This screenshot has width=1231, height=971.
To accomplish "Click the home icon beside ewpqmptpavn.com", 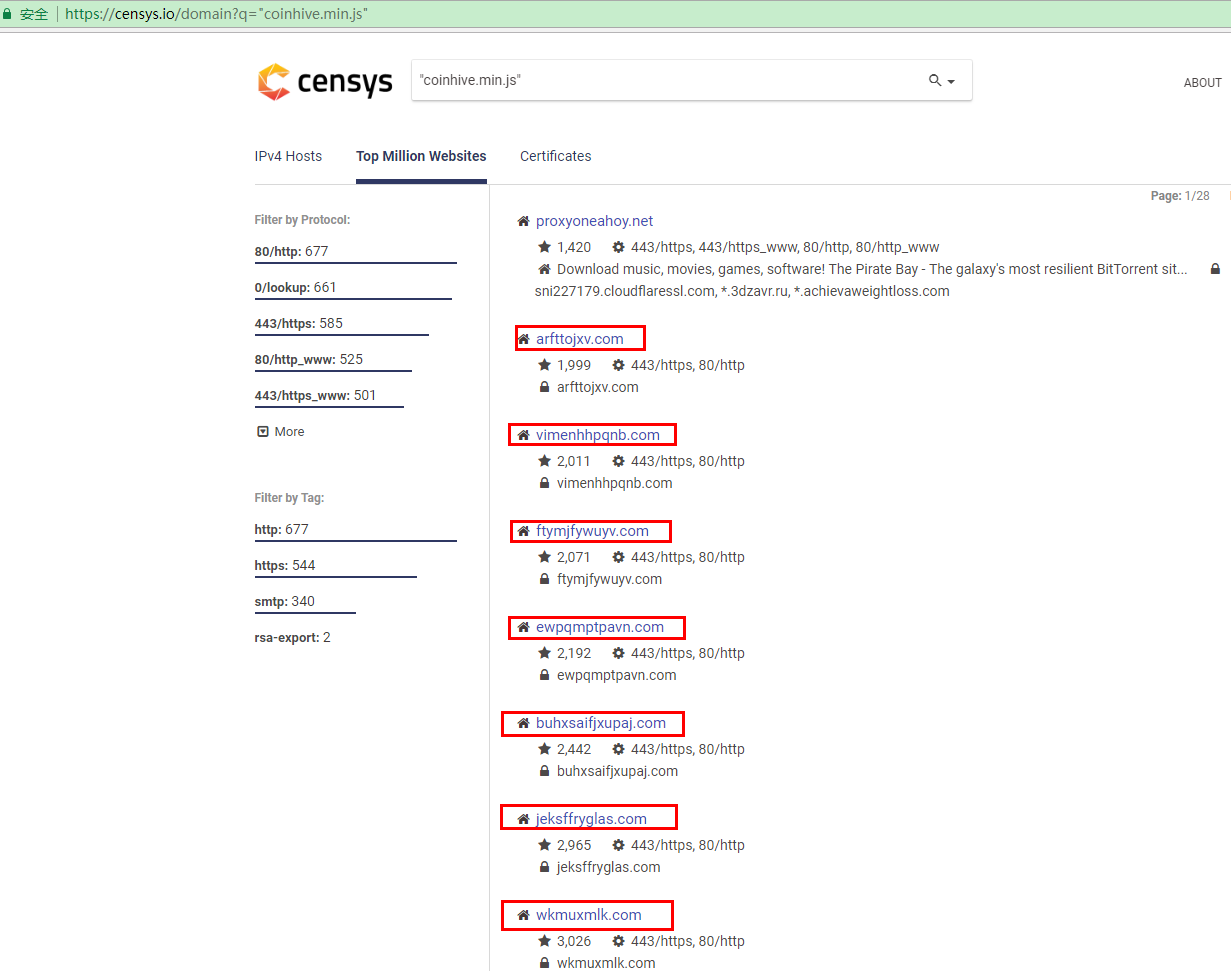I will click(523, 627).
